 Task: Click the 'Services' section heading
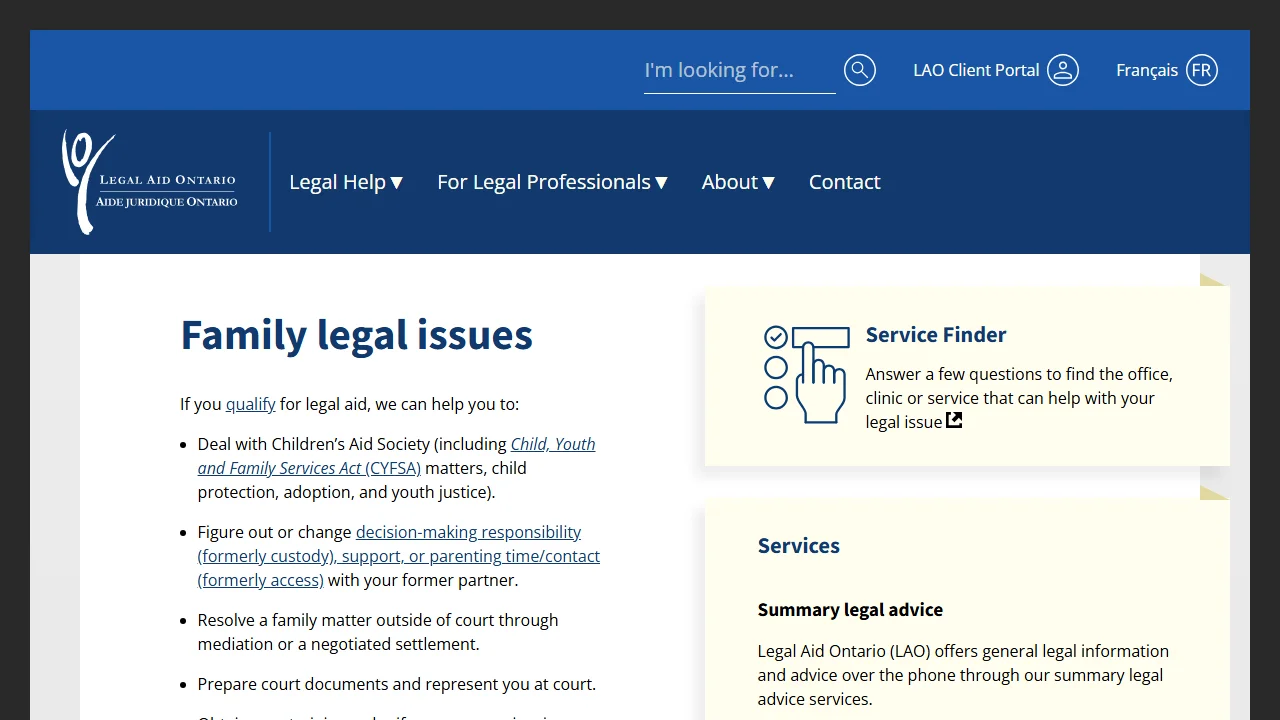799,546
